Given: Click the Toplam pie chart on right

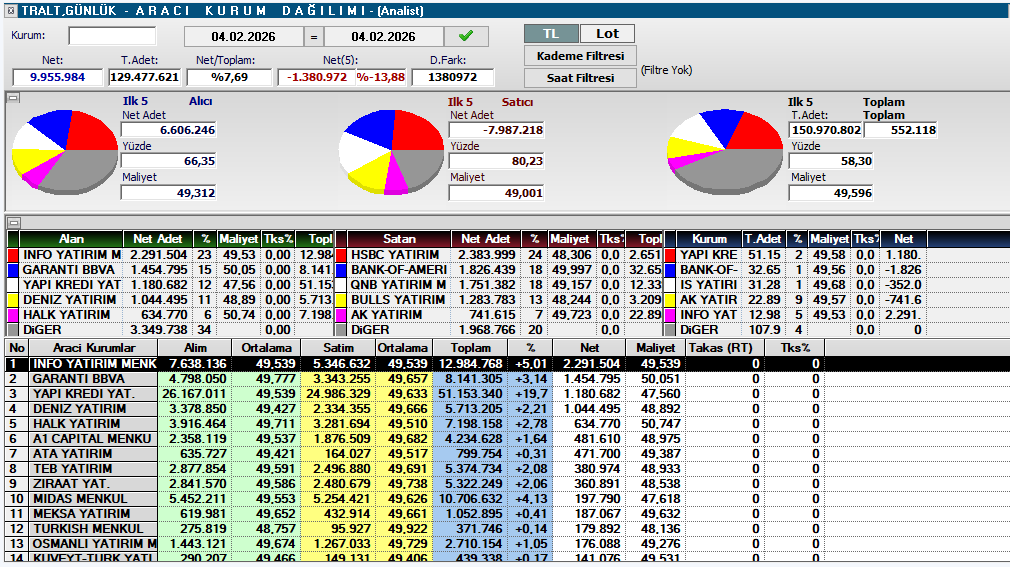Looking at the screenshot, I should tap(725, 150).
